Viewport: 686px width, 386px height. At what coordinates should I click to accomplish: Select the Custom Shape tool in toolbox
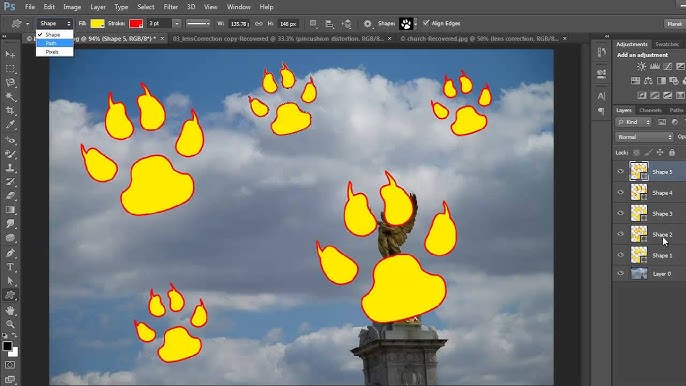pos(10,295)
